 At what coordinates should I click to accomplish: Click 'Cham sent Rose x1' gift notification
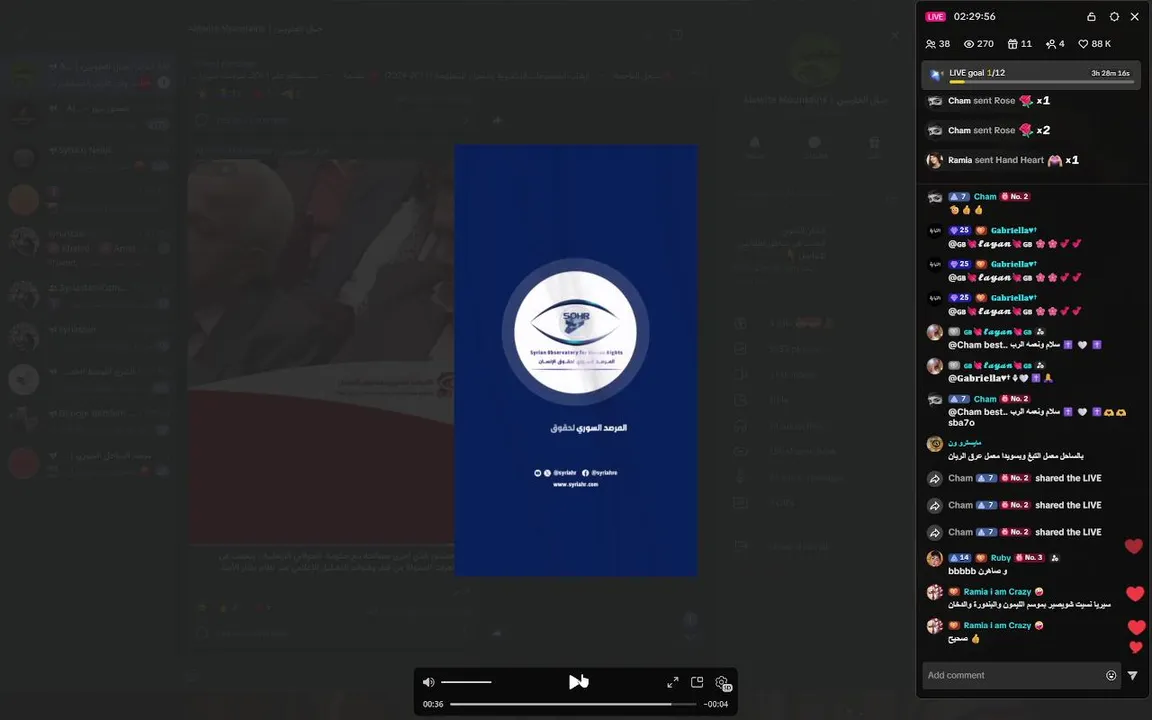(x=988, y=101)
